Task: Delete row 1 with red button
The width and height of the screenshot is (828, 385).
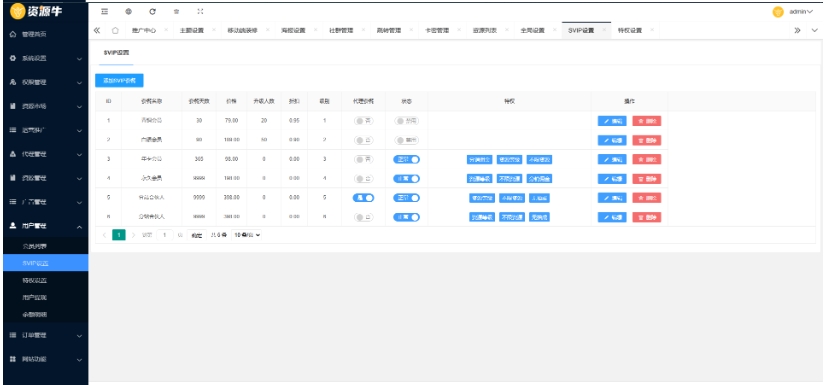Action: pyautogui.click(x=646, y=121)
